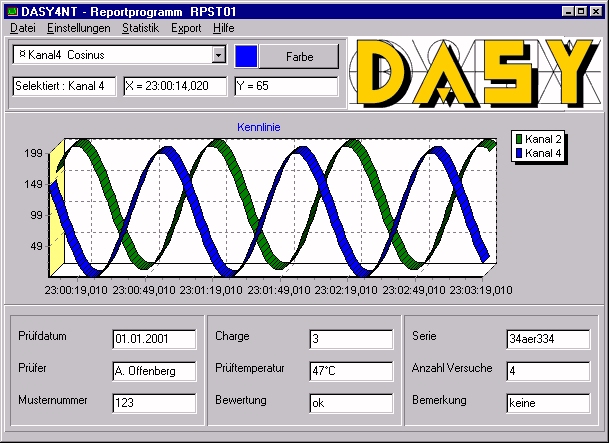
Task: Click the Serie field showing 34aer334
Action: click(548, 339)
